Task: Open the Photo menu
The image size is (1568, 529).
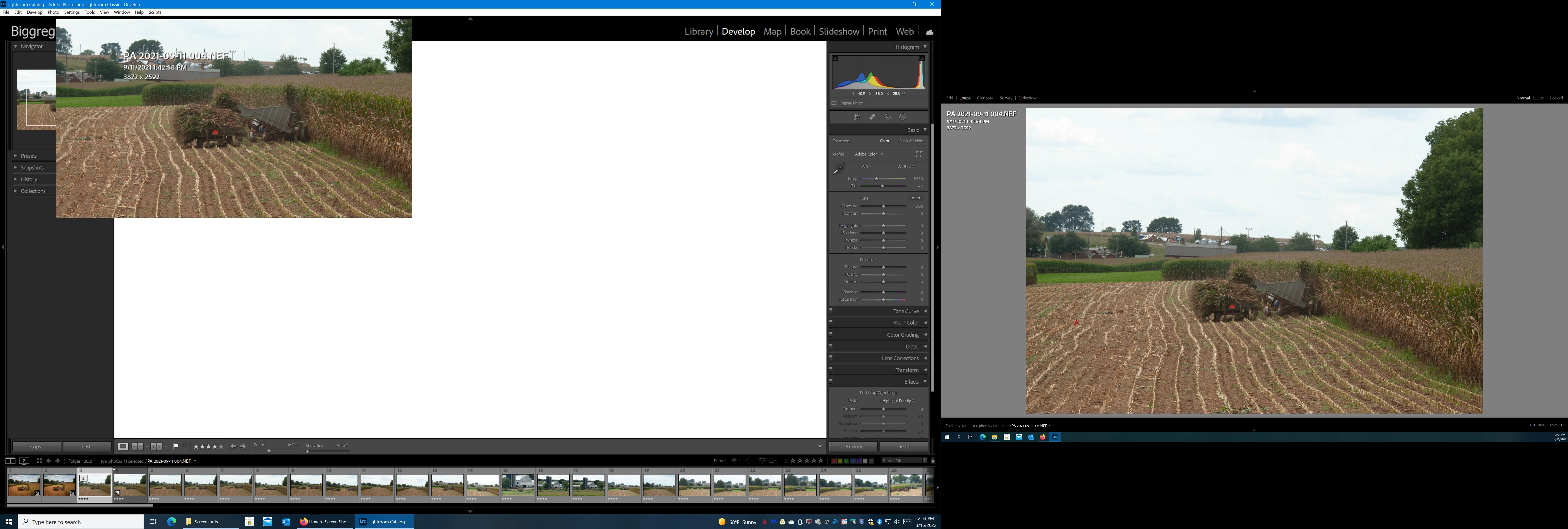Action: point(54,12)
